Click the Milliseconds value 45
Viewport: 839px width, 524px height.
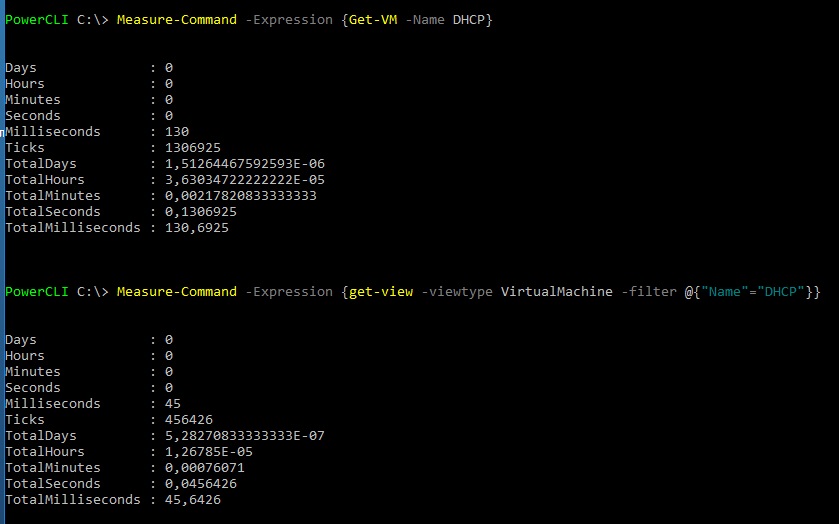(x=173, y=404)
